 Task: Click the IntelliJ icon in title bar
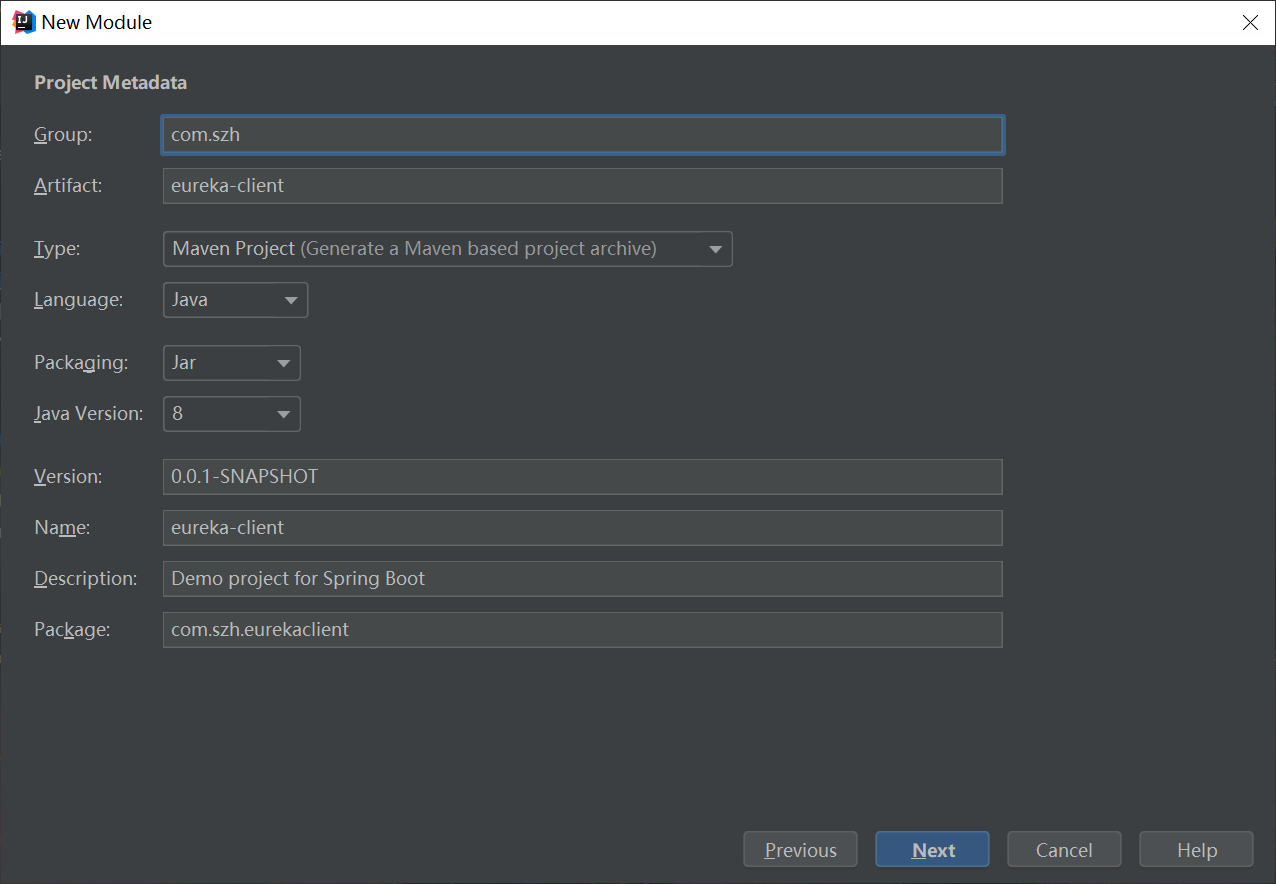(x=24, y=22)
